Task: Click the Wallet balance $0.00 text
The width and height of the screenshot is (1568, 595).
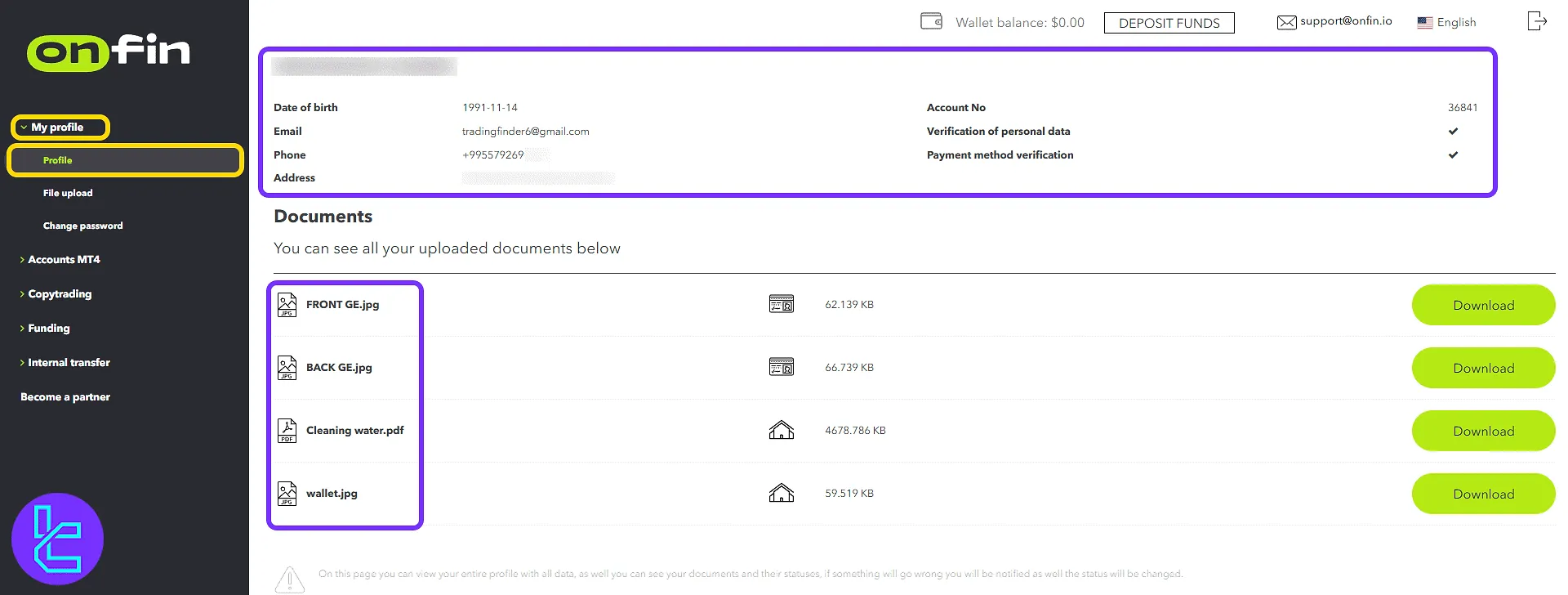Action: coord(1020,23)
